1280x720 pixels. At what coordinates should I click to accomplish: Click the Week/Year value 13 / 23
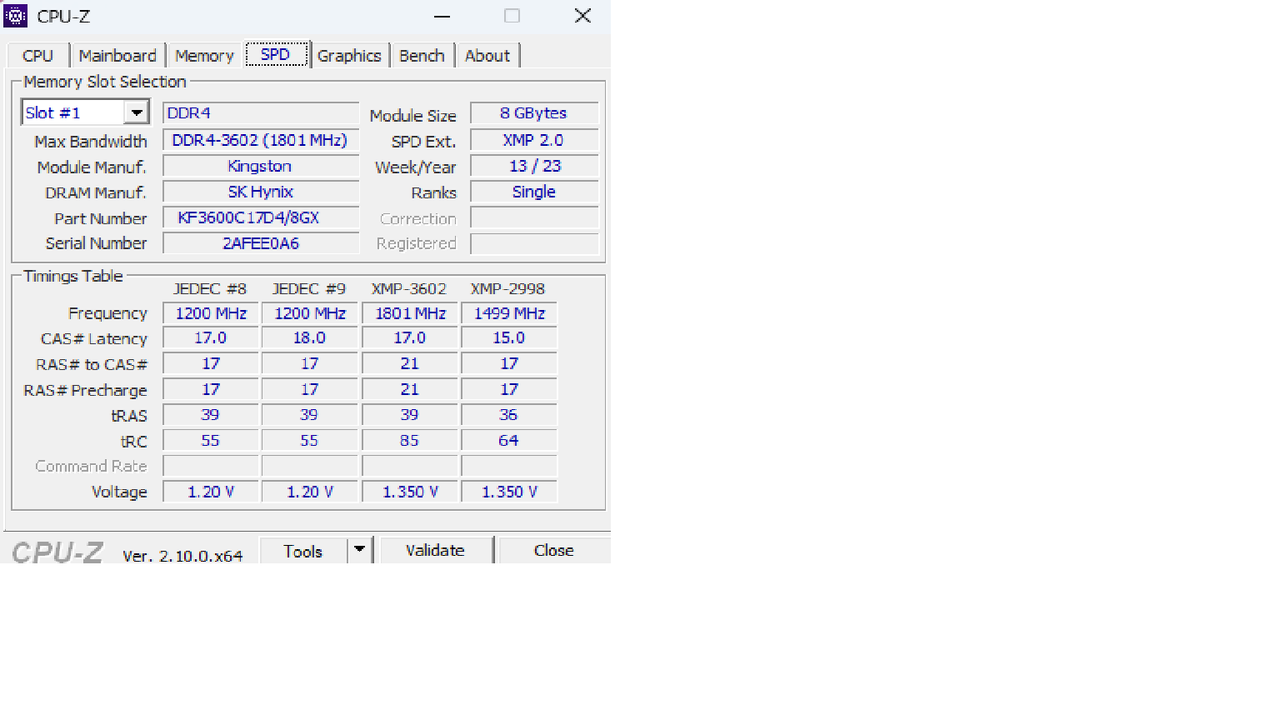point(534,166)
